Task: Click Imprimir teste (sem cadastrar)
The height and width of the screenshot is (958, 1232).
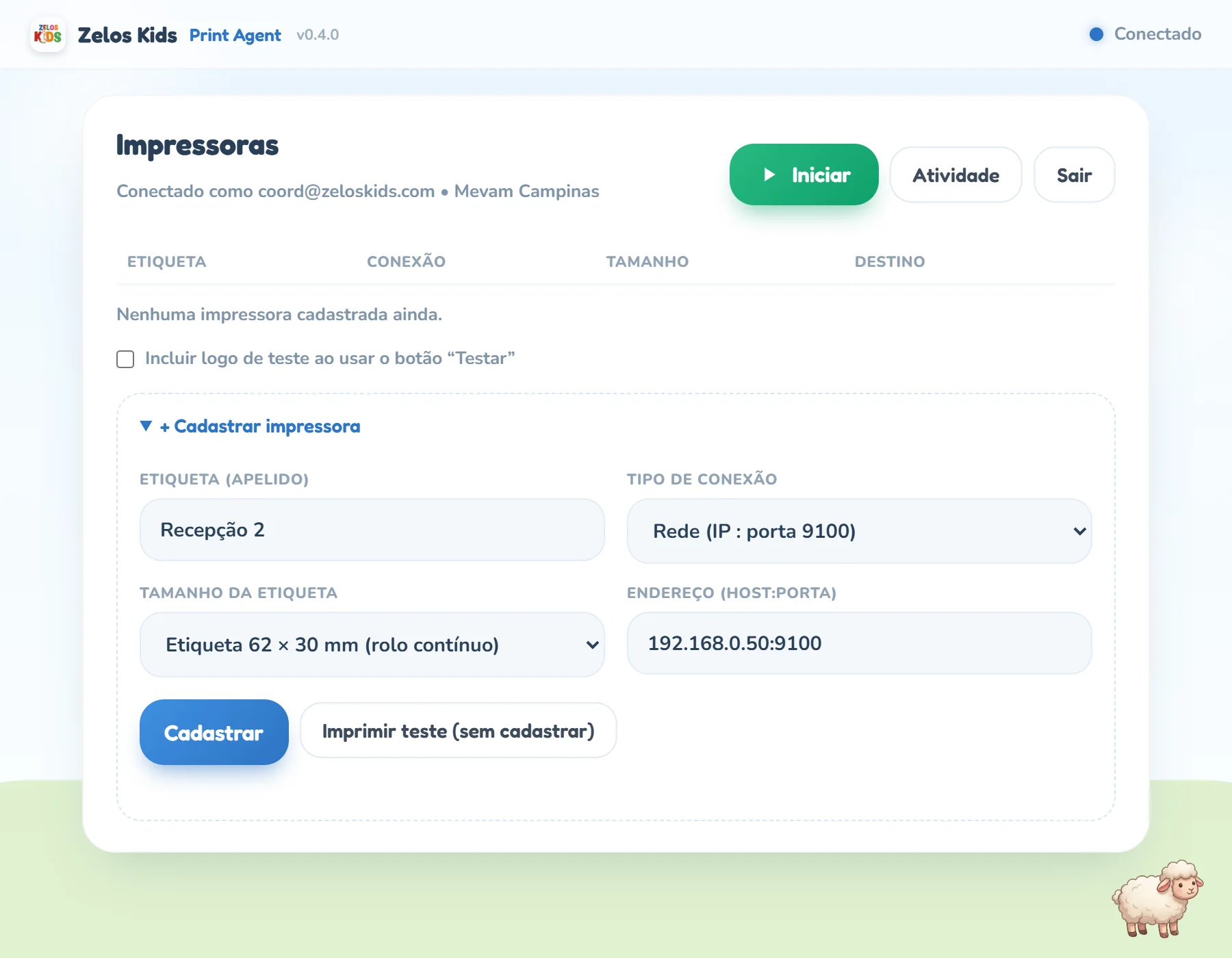Action: 458,731
